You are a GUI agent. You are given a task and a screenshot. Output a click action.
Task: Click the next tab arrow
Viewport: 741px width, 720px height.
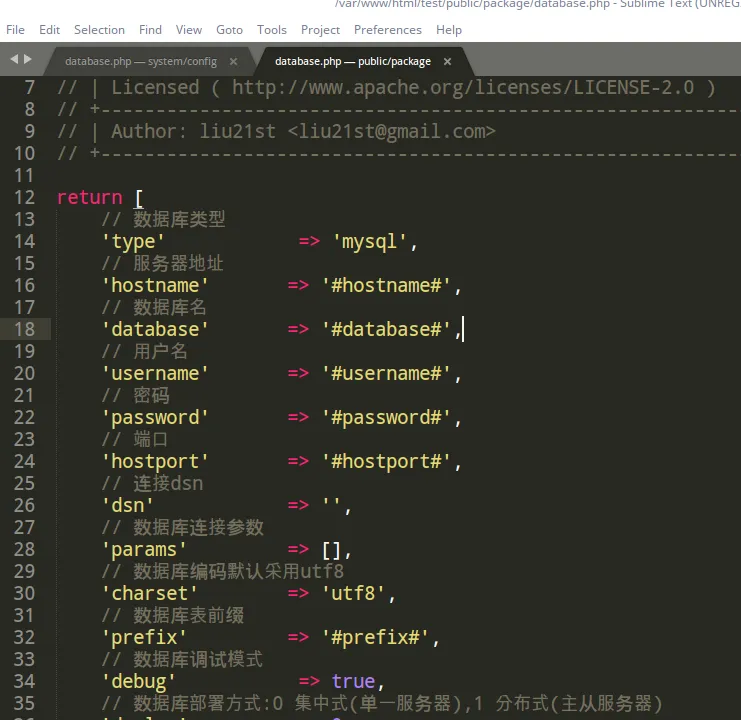coord(27,60)
